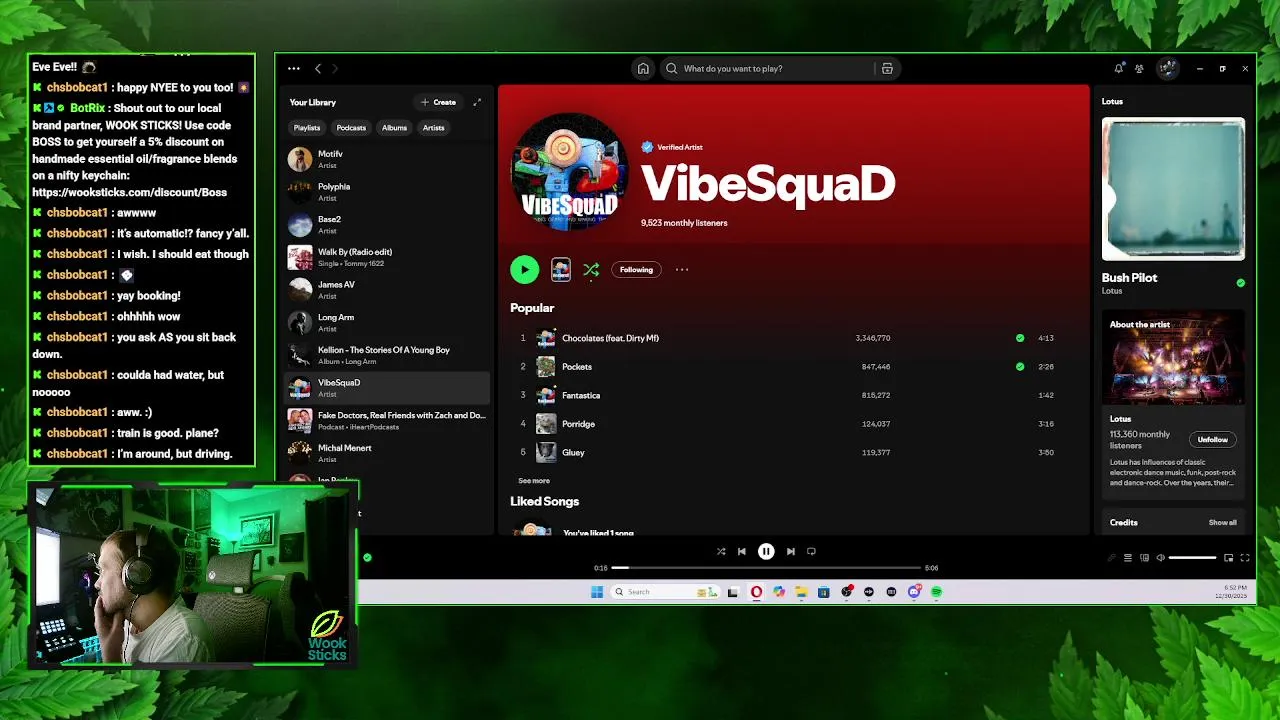Open James AV artist in library
Screen dimensions: 1280x720
(x=387, y=290)
